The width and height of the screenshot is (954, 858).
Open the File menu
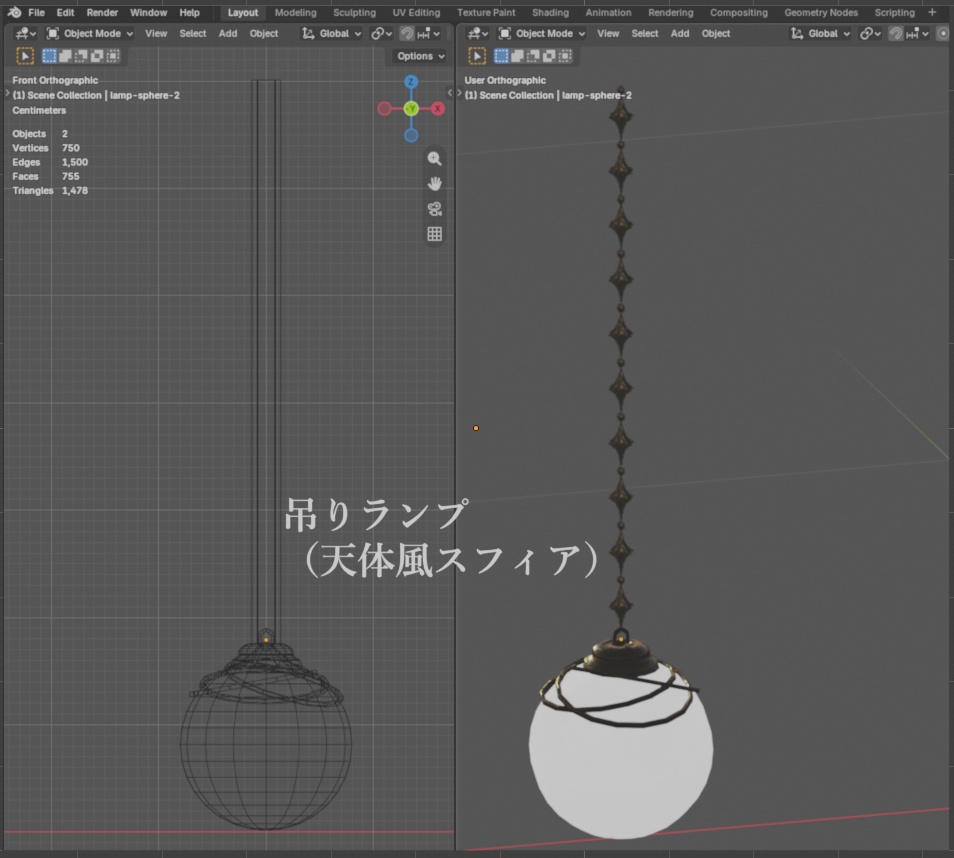pos(37,12)
